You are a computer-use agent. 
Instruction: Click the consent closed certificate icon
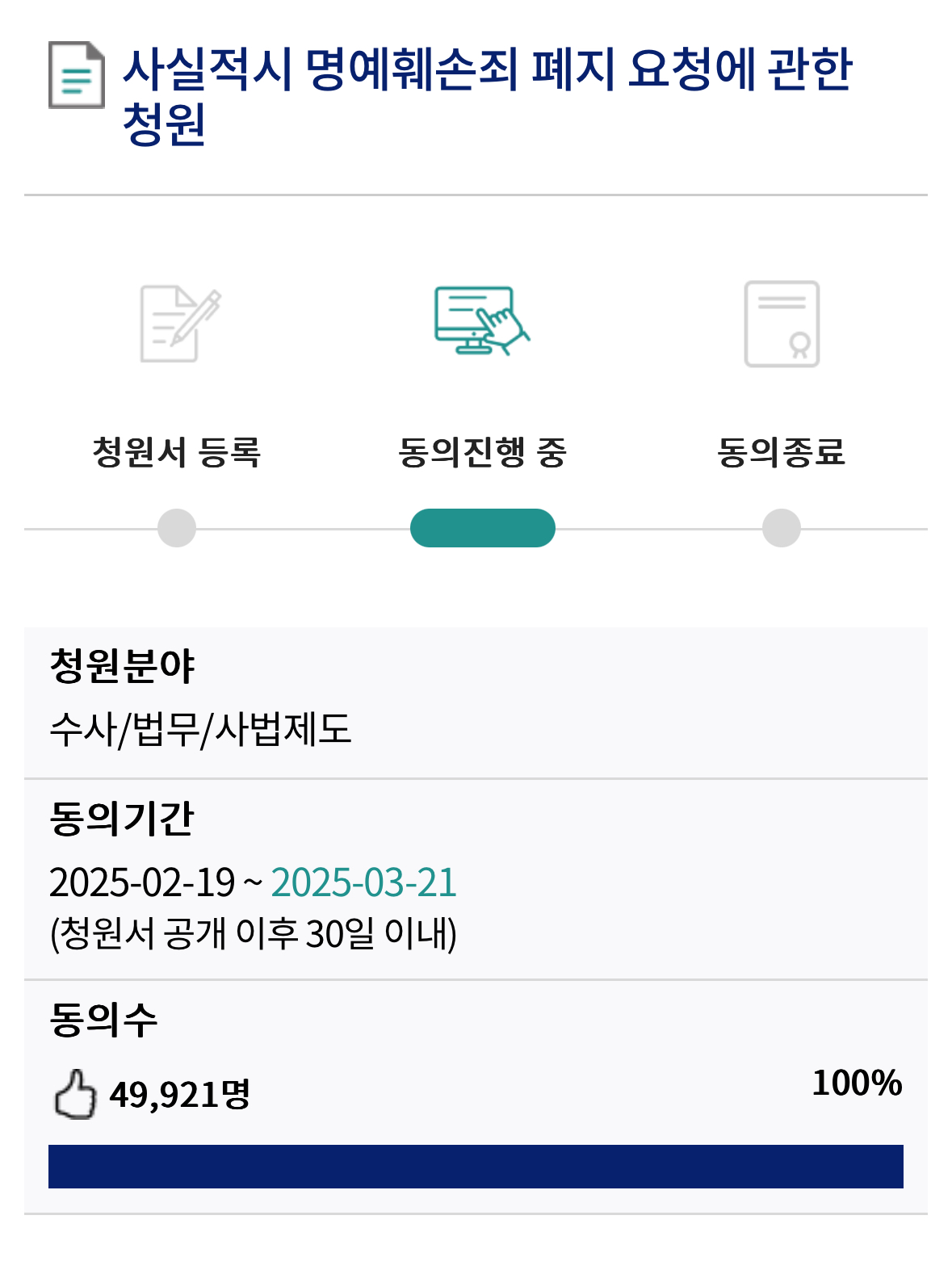coord(781,324)
